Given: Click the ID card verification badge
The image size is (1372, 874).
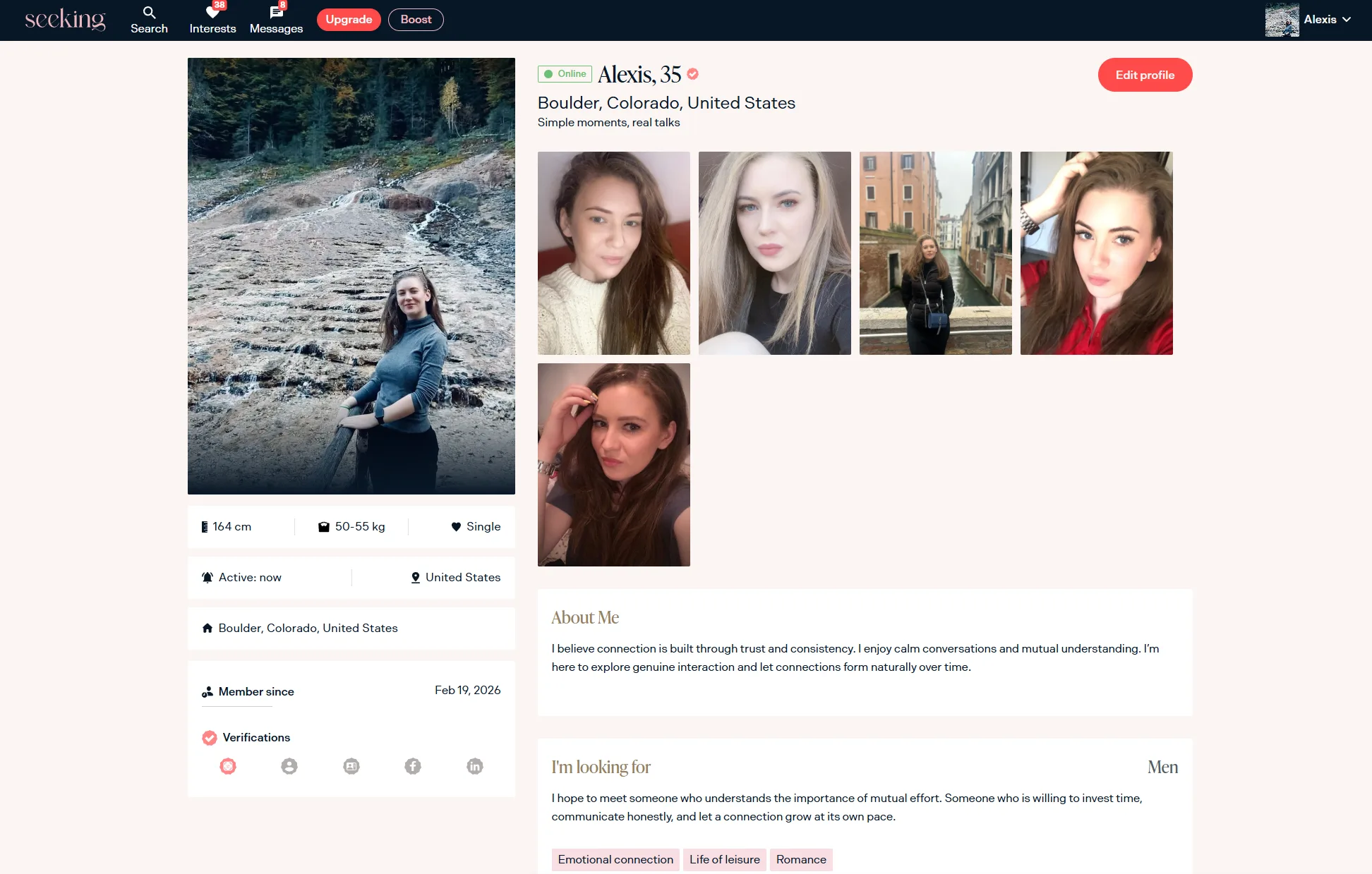Looking at the screenshot, I should (x=351, y=766).
